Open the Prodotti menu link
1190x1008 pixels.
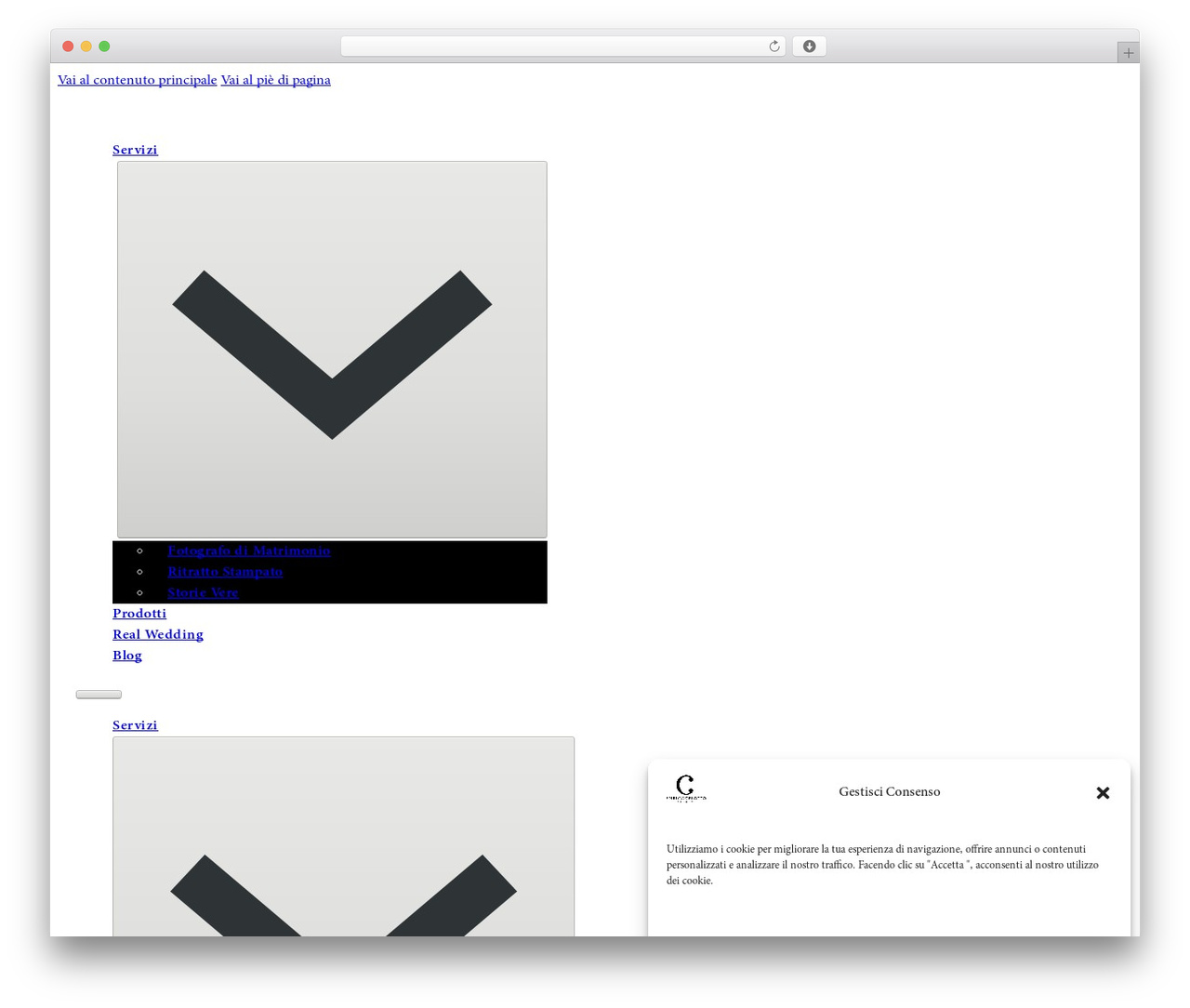click(139, 614)
